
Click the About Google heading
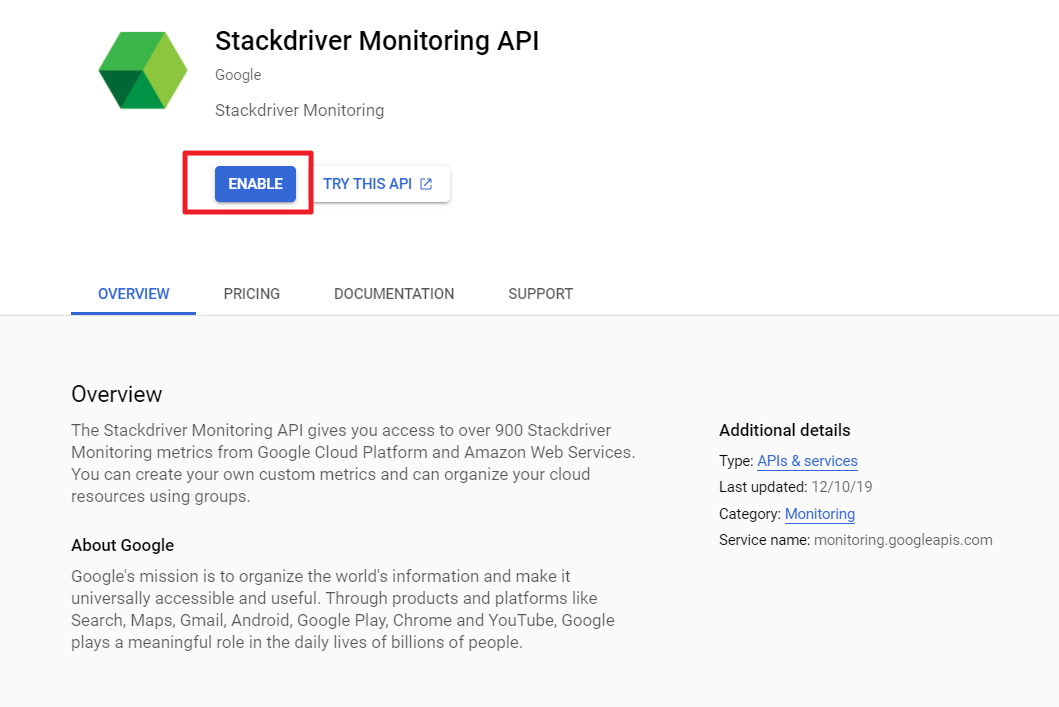(122, 545)
